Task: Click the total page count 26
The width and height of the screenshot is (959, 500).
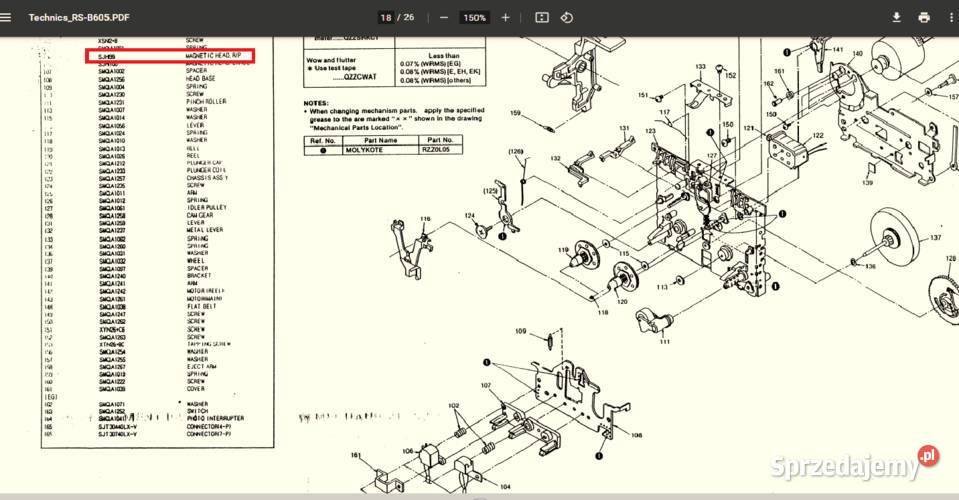Action: pyautogui.click(x=409, y=18)
